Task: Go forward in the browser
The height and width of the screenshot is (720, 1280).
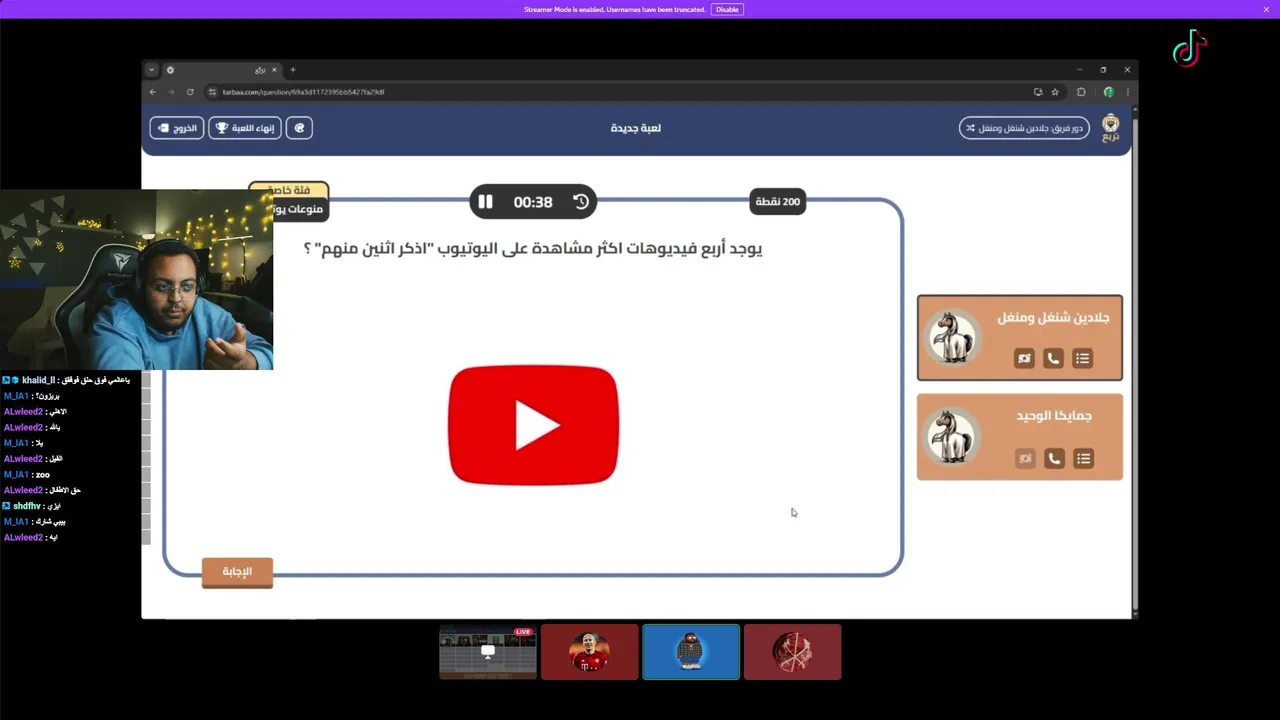Action: [171, 92]
